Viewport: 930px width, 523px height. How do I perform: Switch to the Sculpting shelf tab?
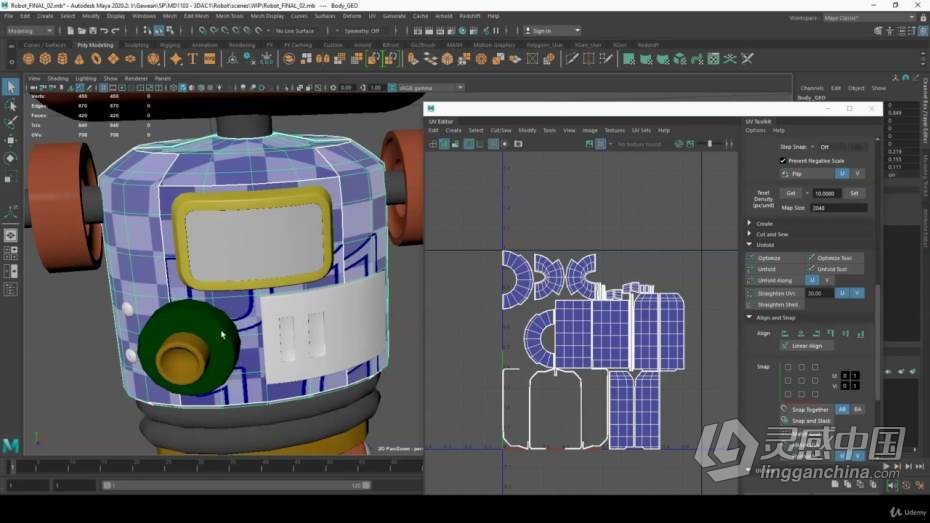click(136, 45)
